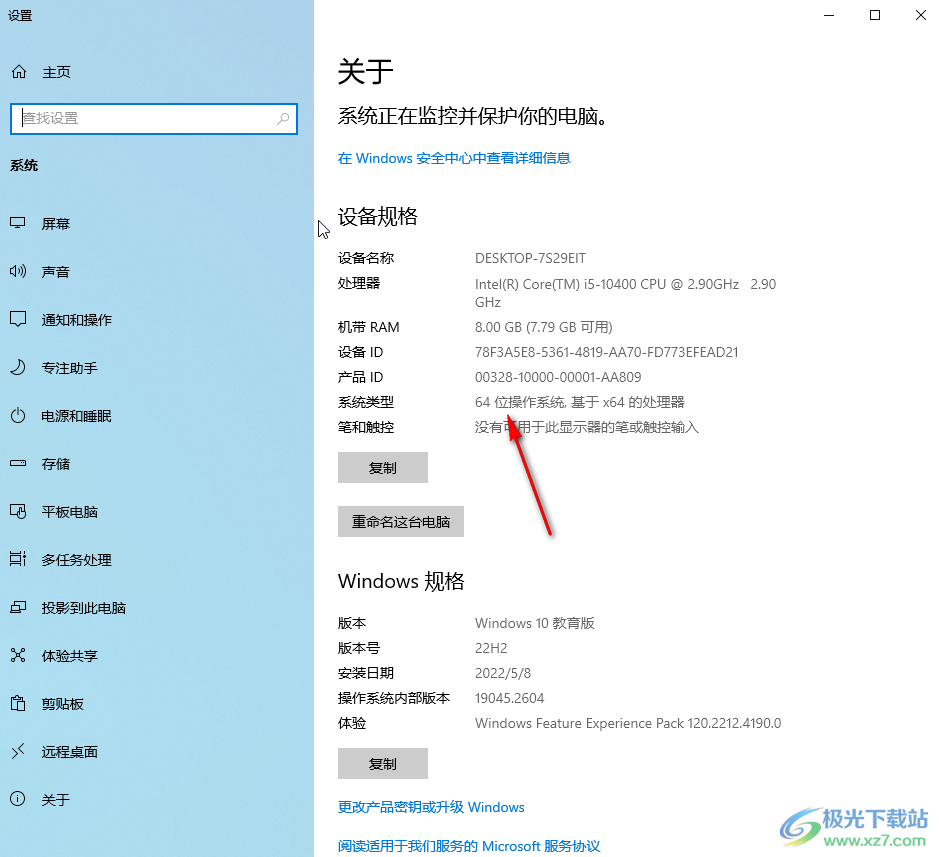Image resolution: width=939 pixels, height=857 pixels.
Task: Click the 体验共享 shared experiences icon
Action: pos(18,655)
